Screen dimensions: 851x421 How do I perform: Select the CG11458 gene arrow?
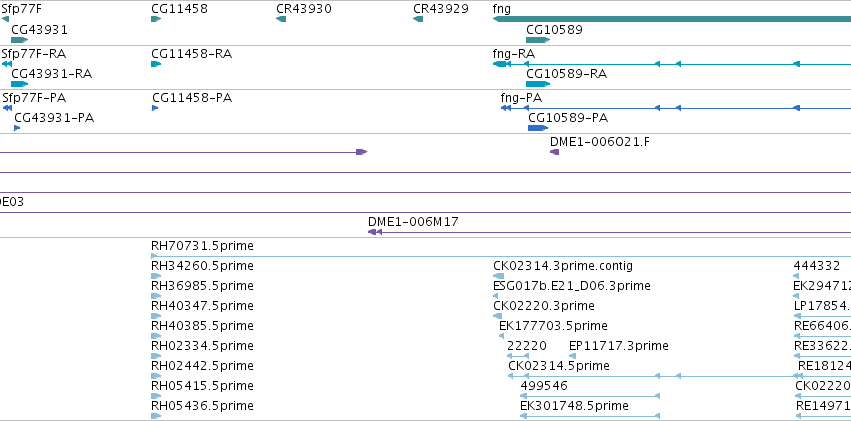[x=156, y=19]
